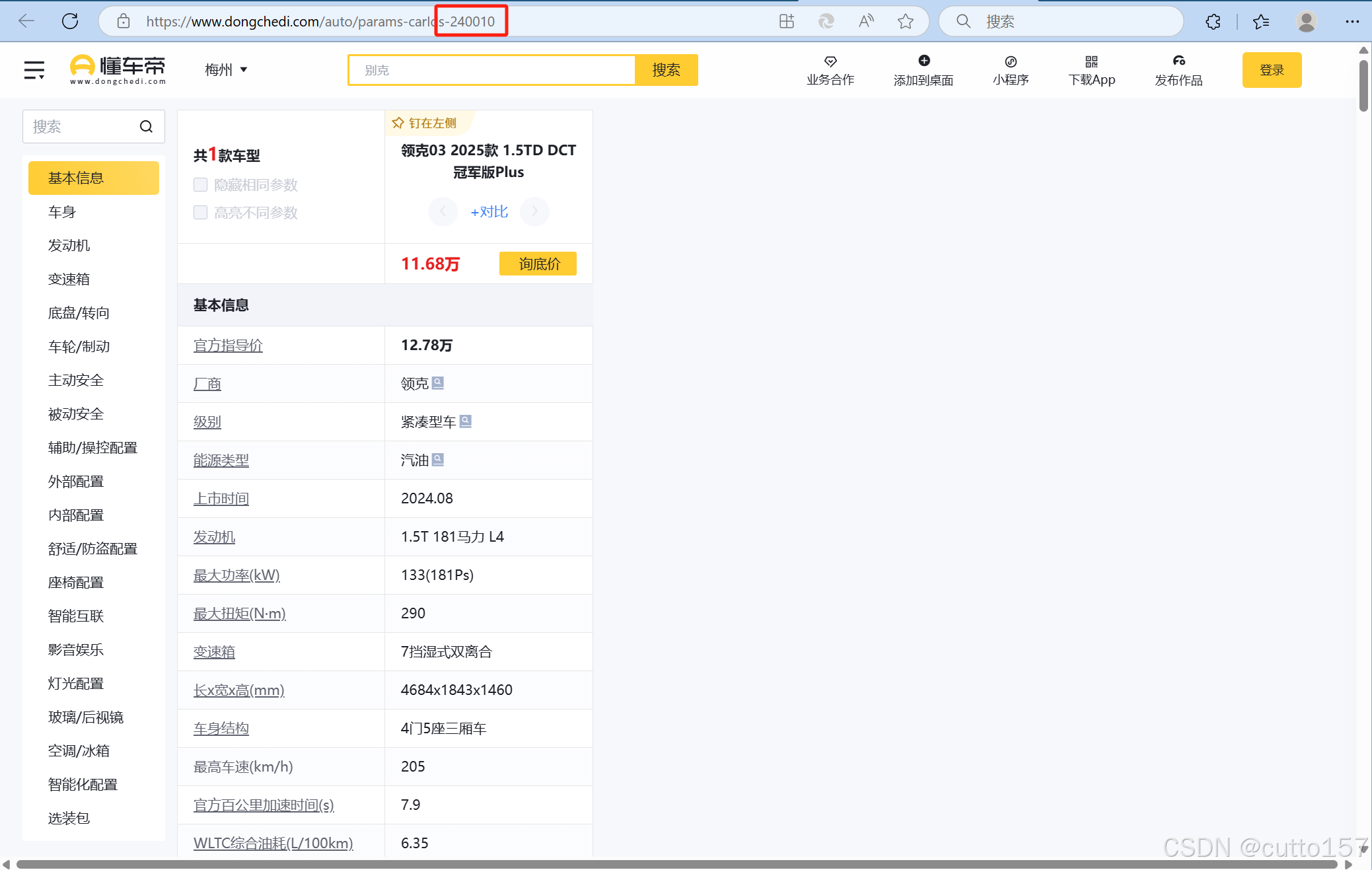Image resolution: width=1372 pixels, height=870 pixels.
Task: Open the 官方指导价 parameter link
Action: click(228, 345)
